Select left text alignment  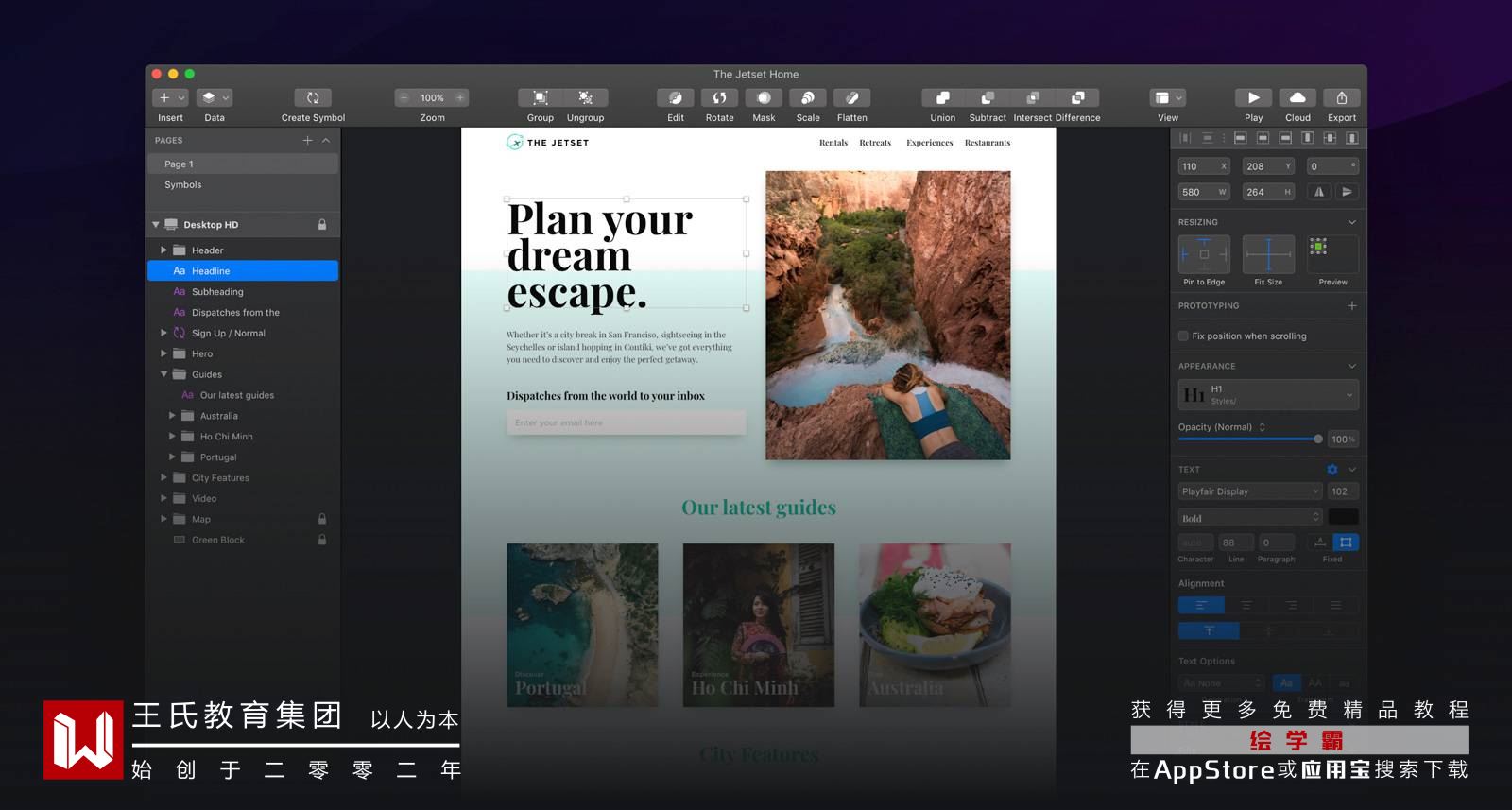point(1201,605)
